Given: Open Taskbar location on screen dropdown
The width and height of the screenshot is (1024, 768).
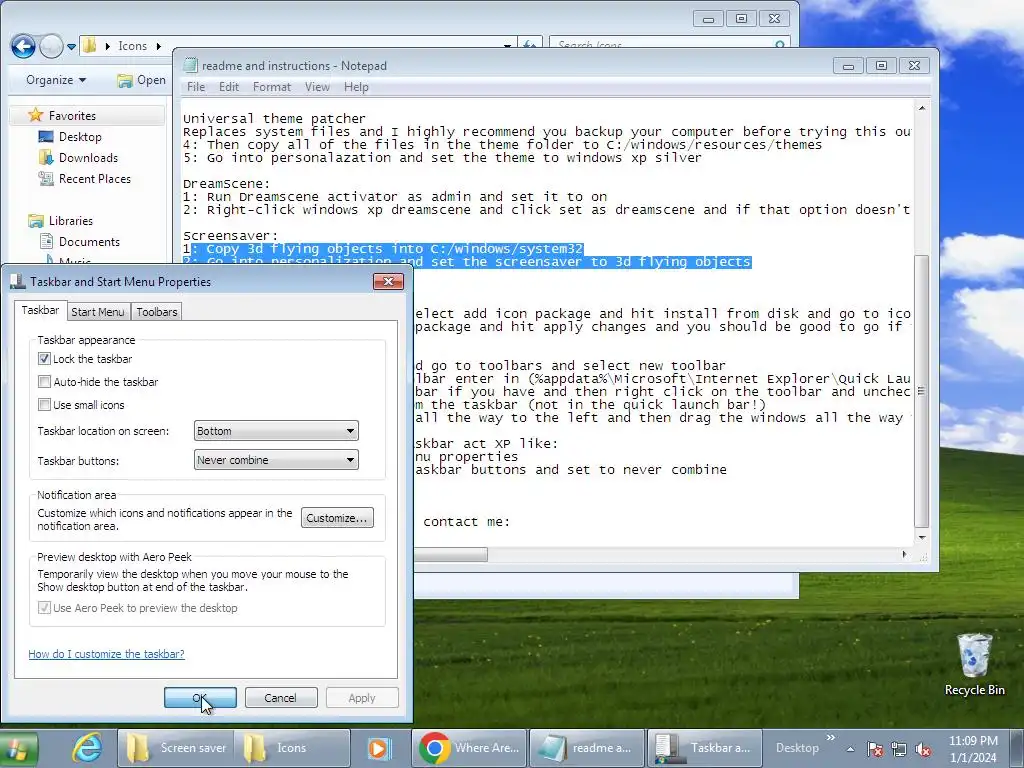Looking at the screenshot, I should pyautogui.click(x=276, y=431).
